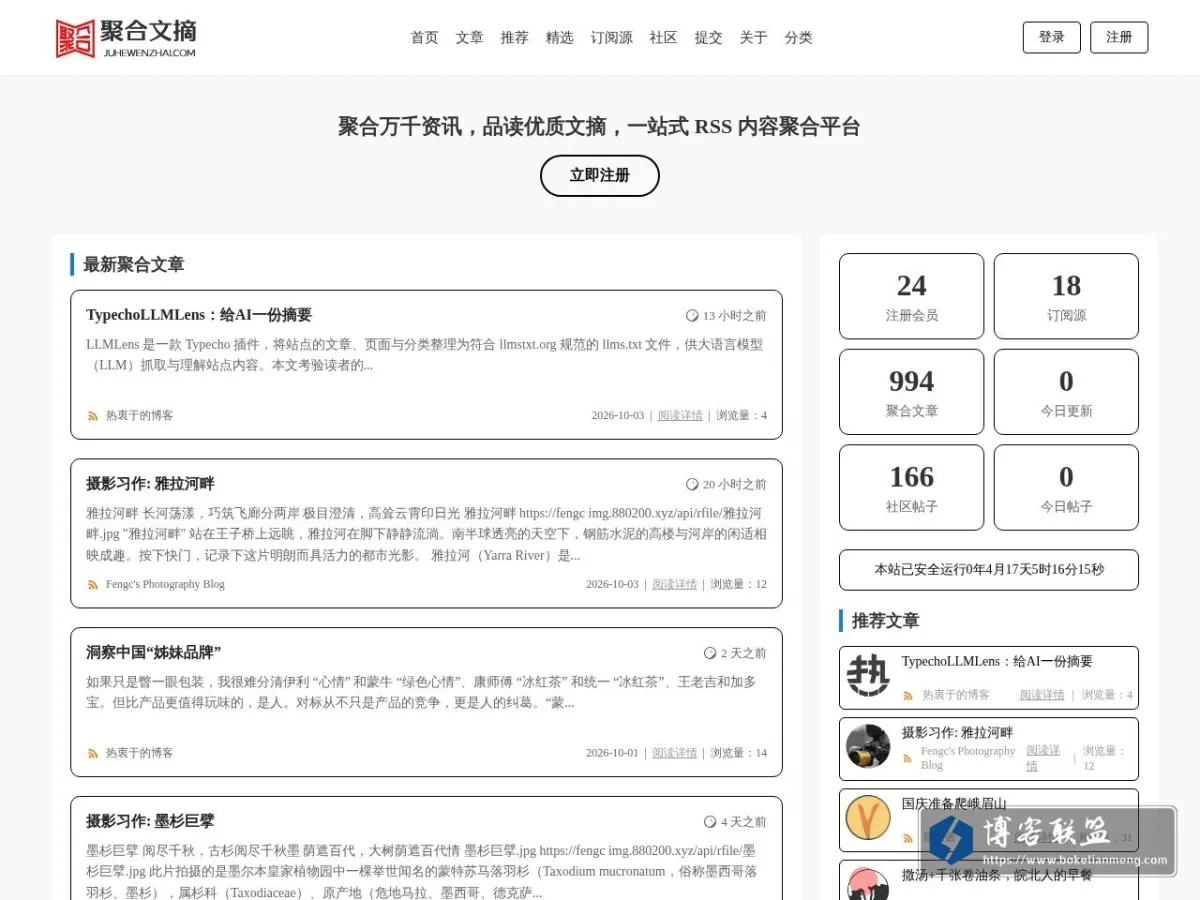The image size is (1200, 900).
Task: Click the 166 社区帖子 stat card
Action: pos(912,487)
